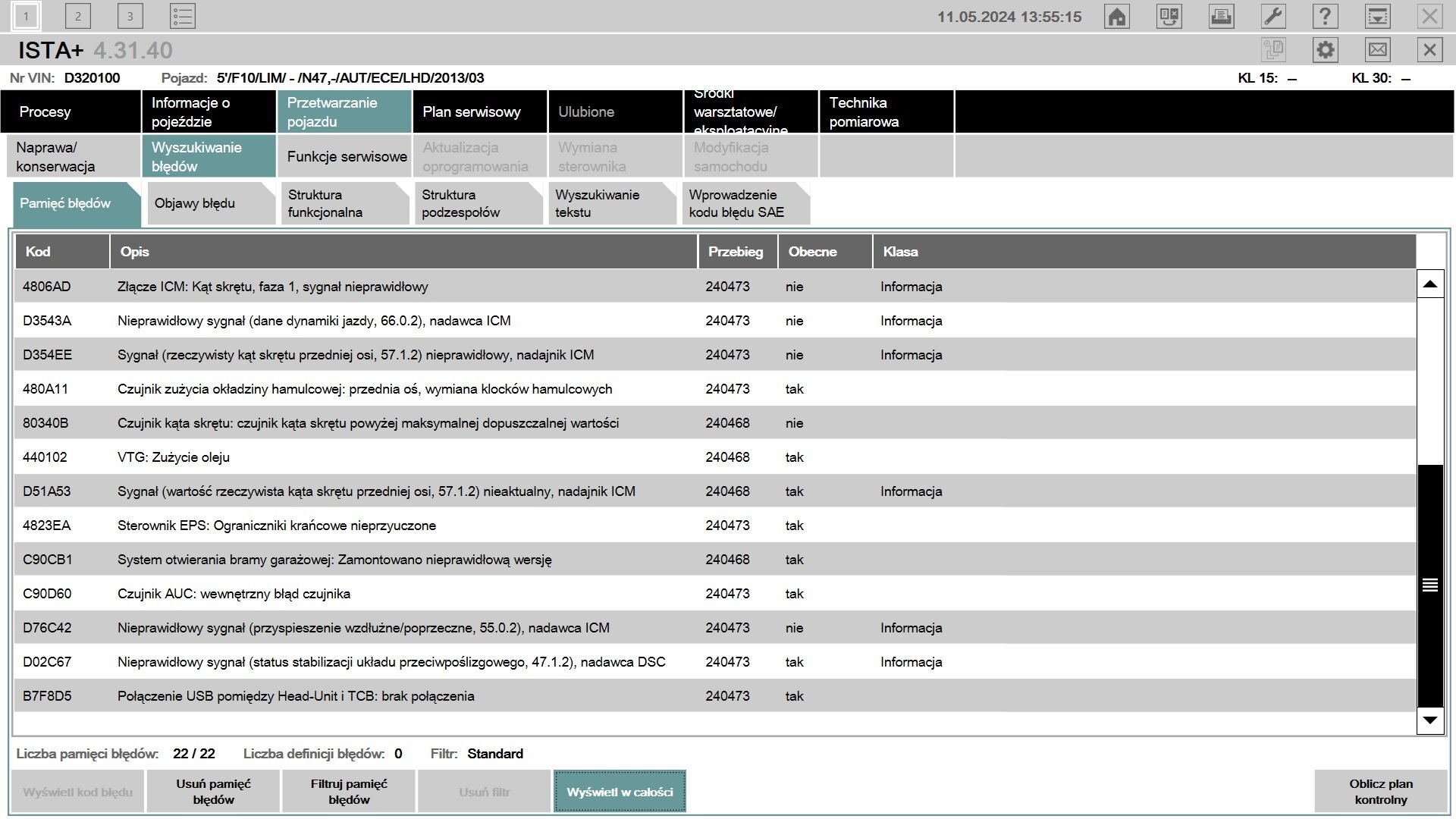Open Środki warsztatowe/eksploatacyjne menu
Viewport: 1456px width, 819px height.
[751, 111]
